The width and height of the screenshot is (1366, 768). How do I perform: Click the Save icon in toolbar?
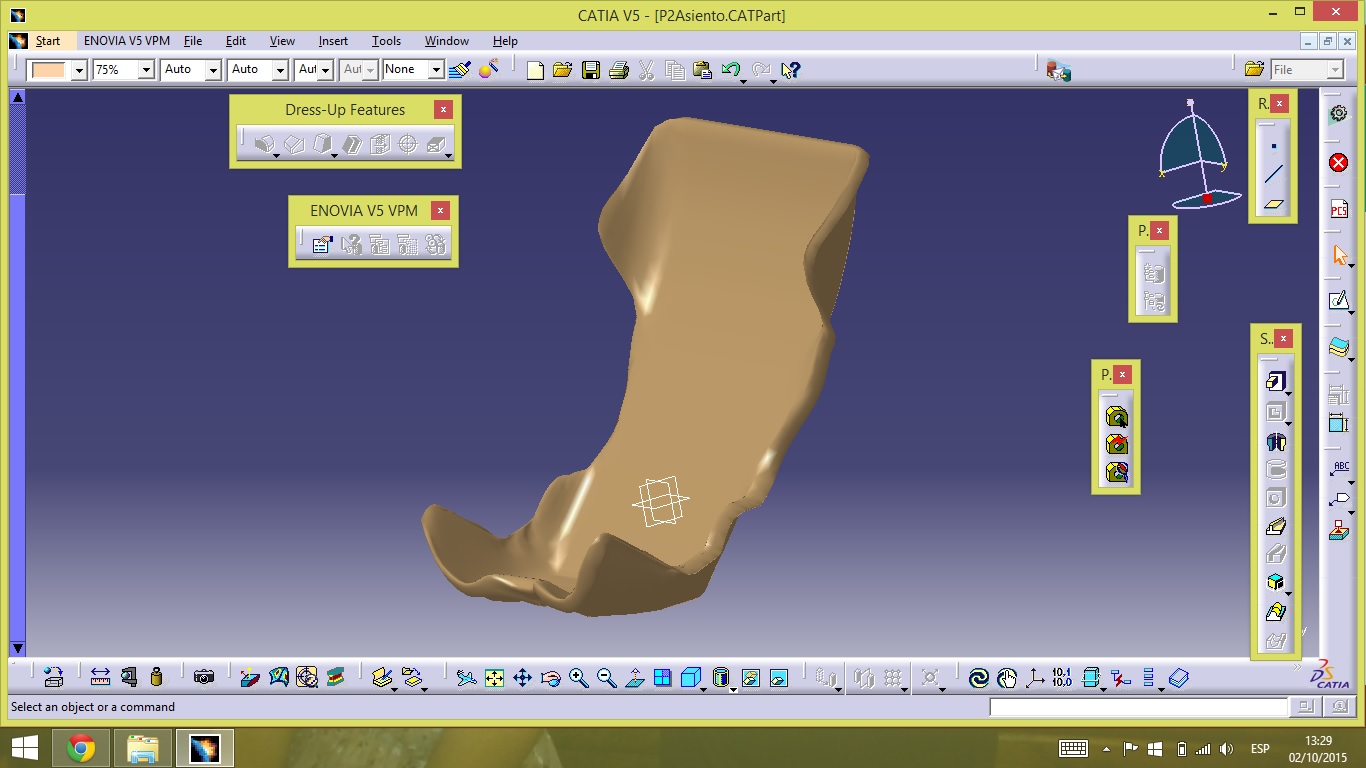point(590,70)
